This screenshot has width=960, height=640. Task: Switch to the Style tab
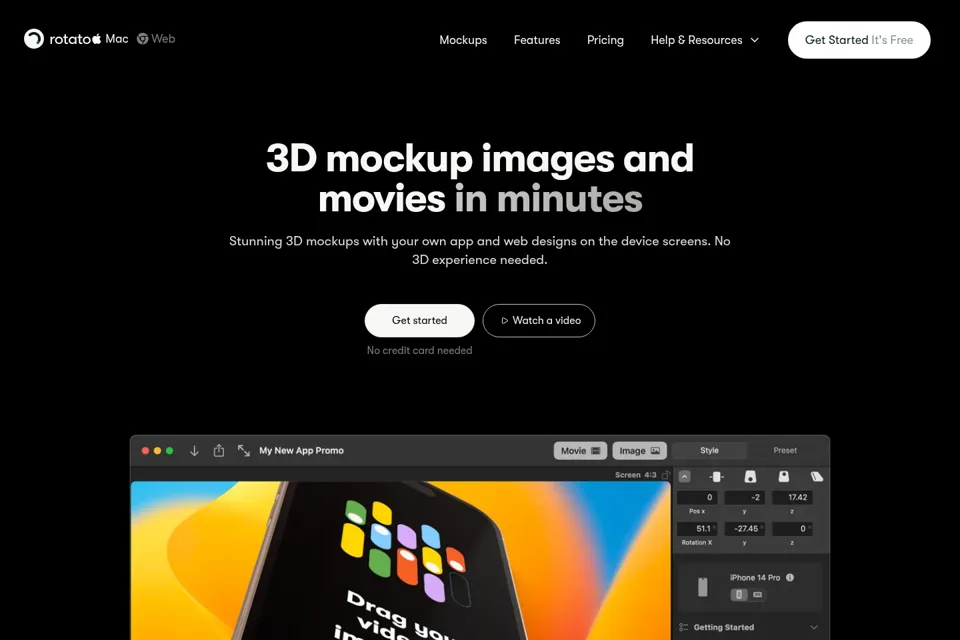(x=710, y=450)
